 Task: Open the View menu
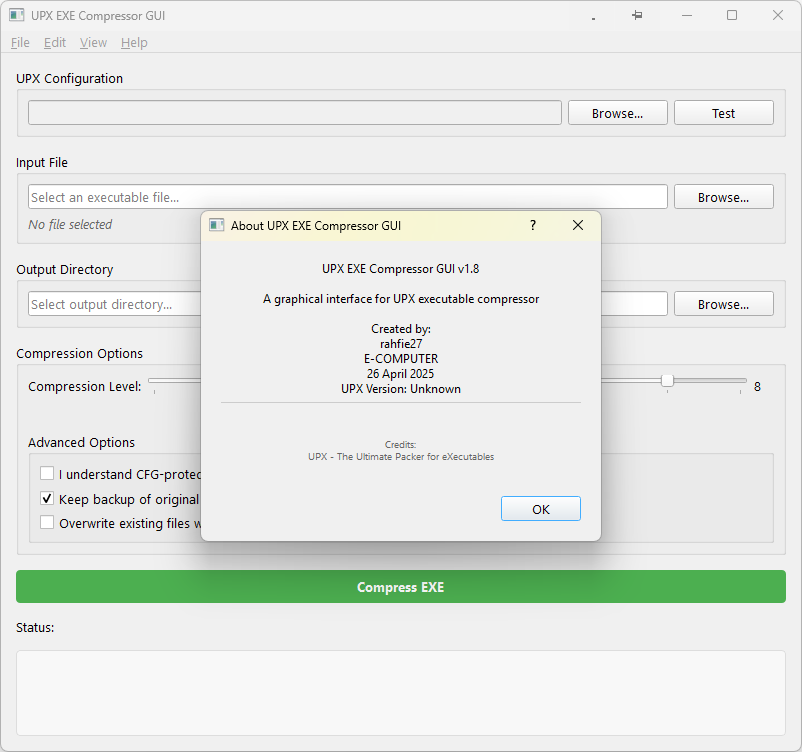pyautogui.click(x=93, y=42)
